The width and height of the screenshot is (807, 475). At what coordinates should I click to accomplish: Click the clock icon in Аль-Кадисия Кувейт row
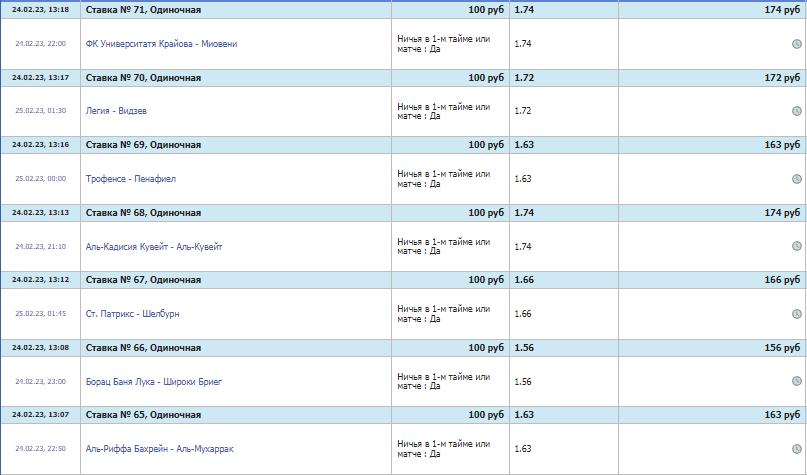(797, 247)
